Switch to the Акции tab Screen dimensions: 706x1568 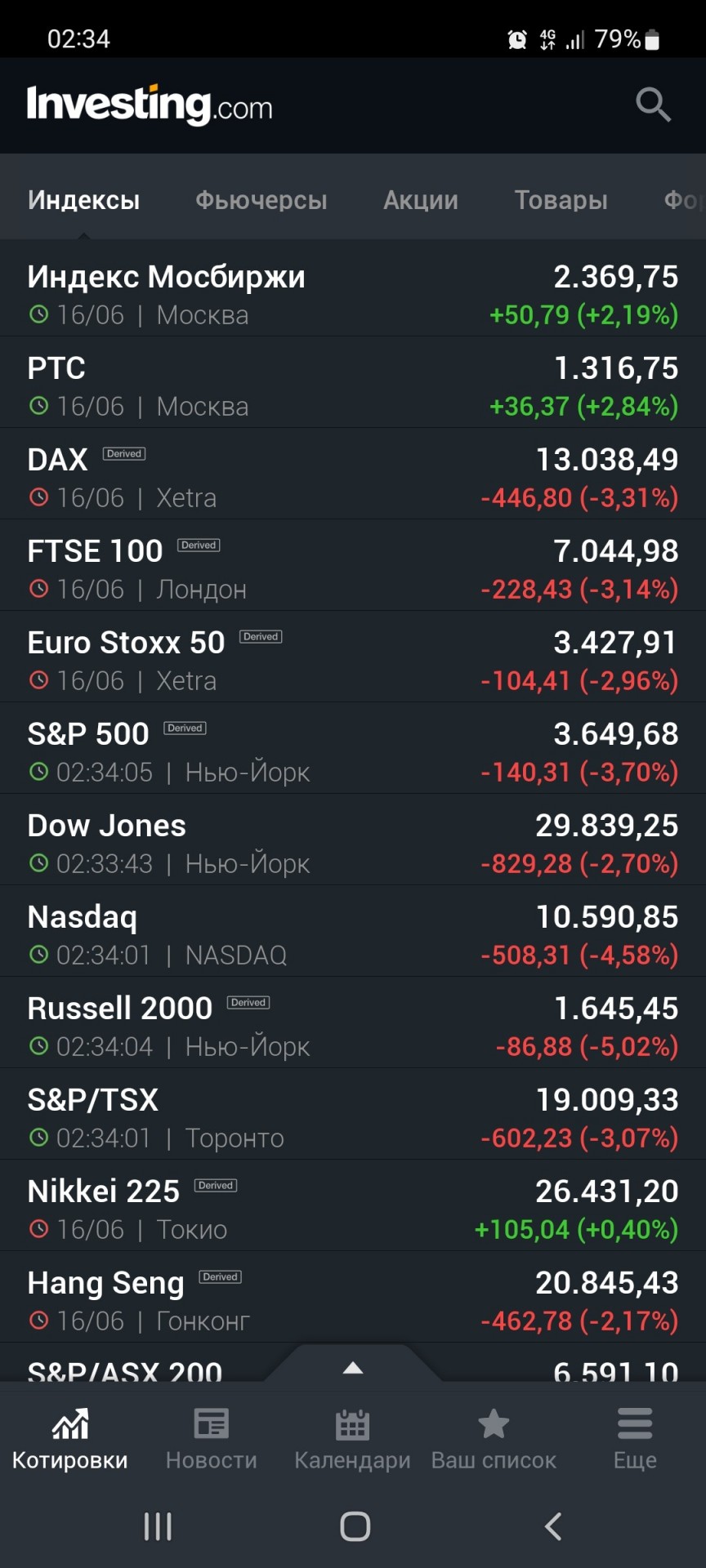click(x=421, y=200)
